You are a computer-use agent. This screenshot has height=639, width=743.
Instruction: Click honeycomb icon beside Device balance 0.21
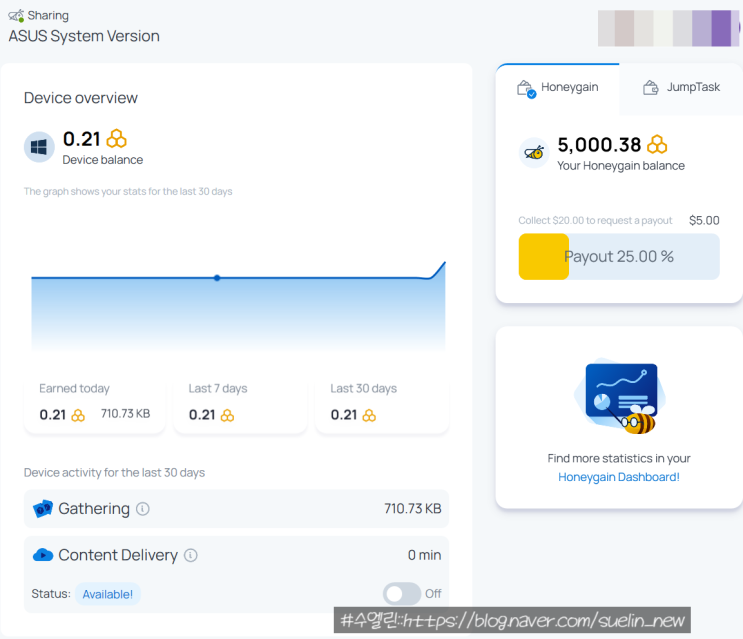[x=116, y=139]
